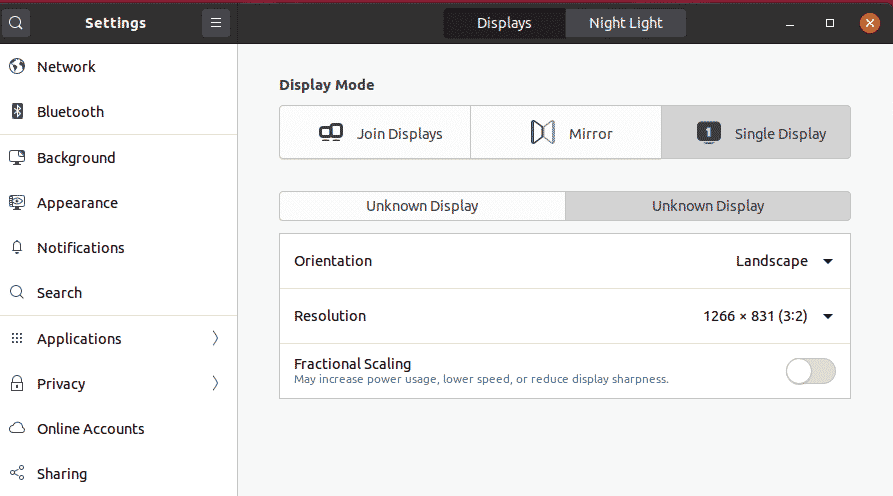Click the Bluetooth icon in sidebar

pos(17,112)
